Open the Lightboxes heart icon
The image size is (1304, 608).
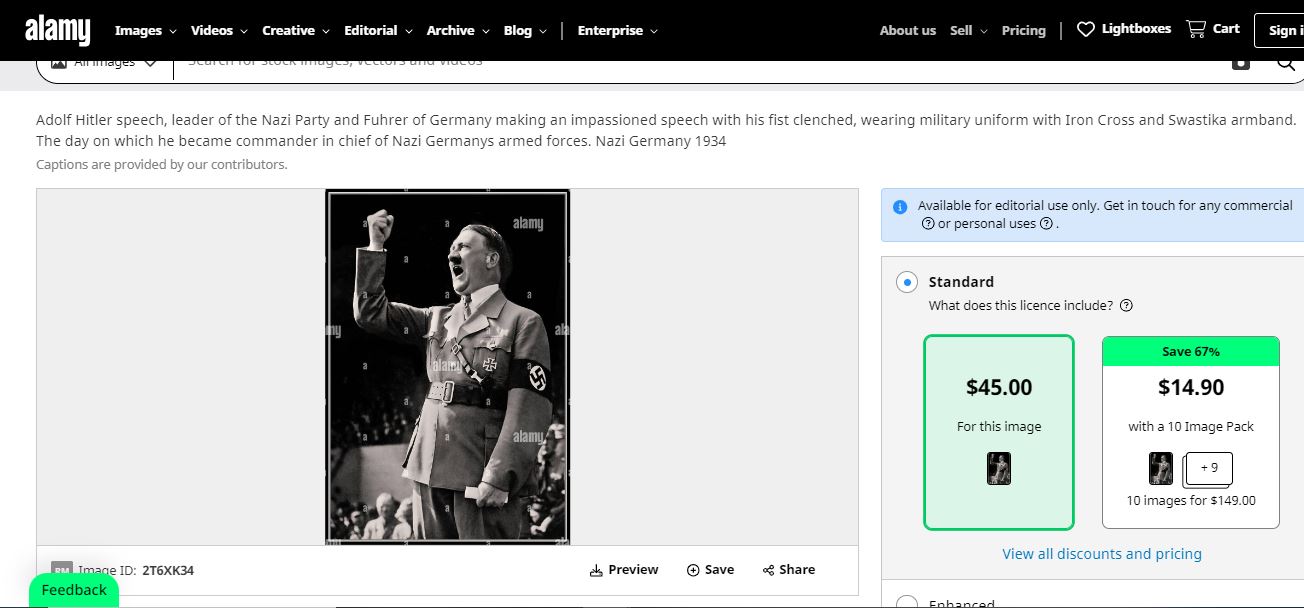1086,30
